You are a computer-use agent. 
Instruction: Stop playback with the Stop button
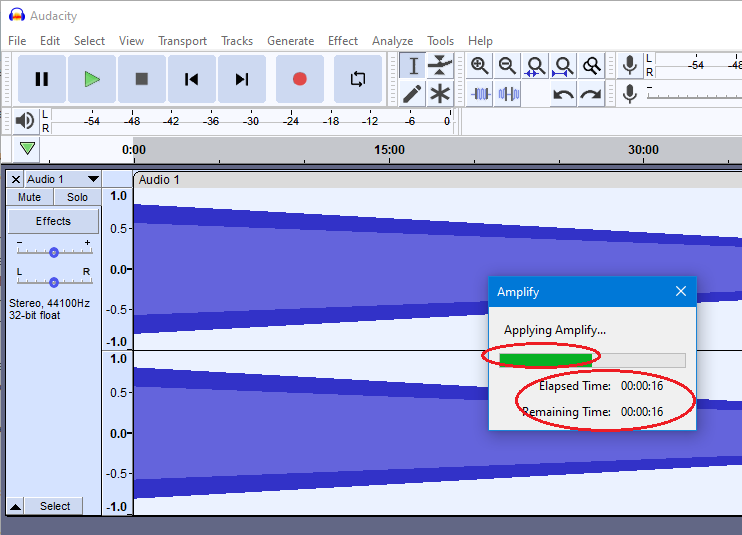(141, 79)
